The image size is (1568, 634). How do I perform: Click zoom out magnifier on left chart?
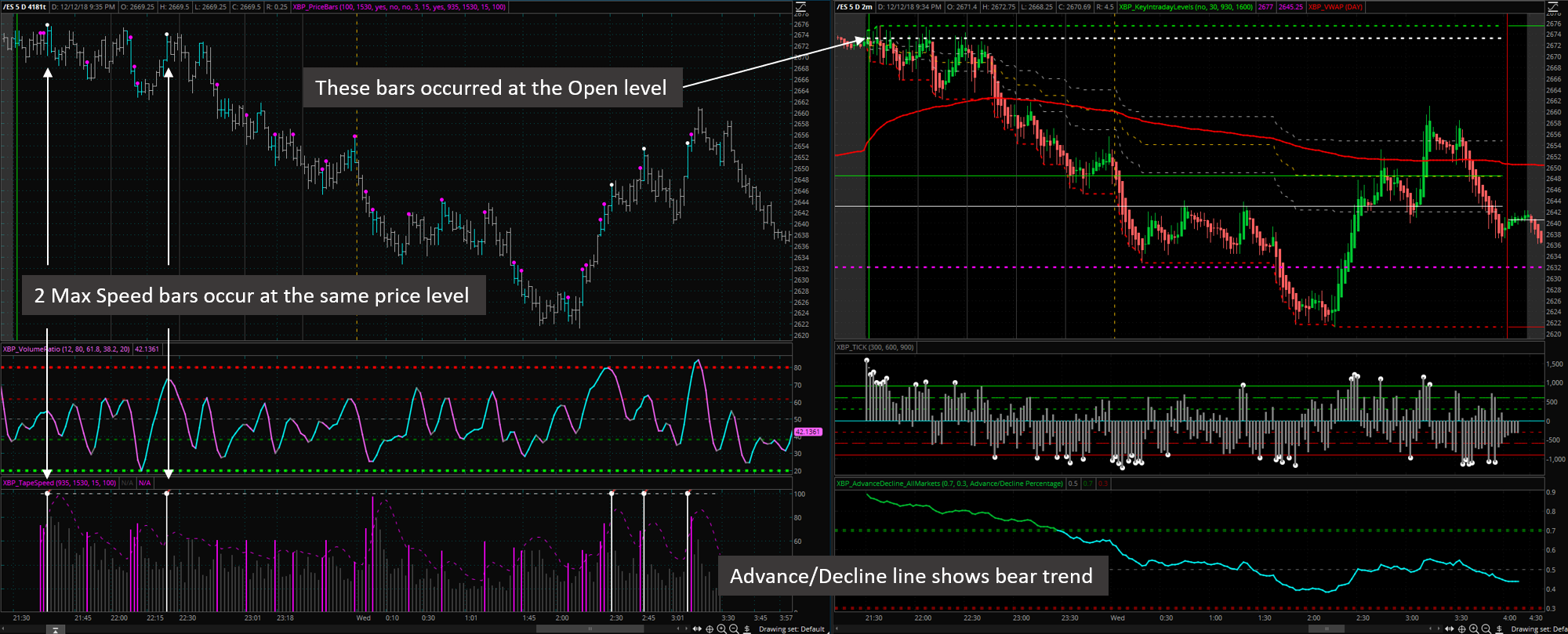point(734,629)
